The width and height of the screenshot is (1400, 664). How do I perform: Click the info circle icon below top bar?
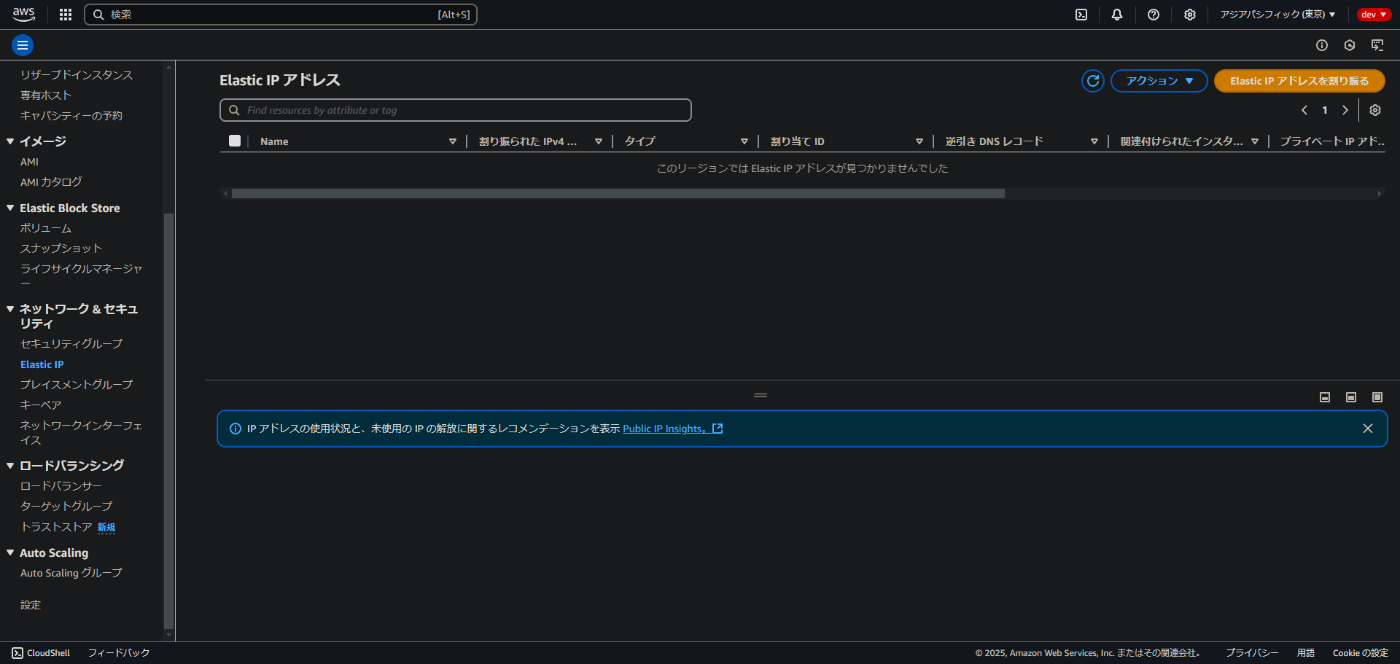[x=1322, y=45]
